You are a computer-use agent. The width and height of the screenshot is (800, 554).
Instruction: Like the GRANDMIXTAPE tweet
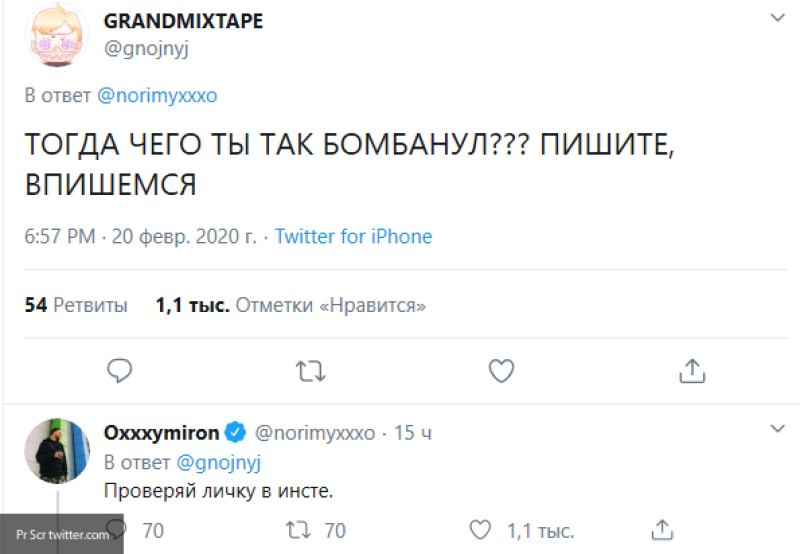coord(501,371)
